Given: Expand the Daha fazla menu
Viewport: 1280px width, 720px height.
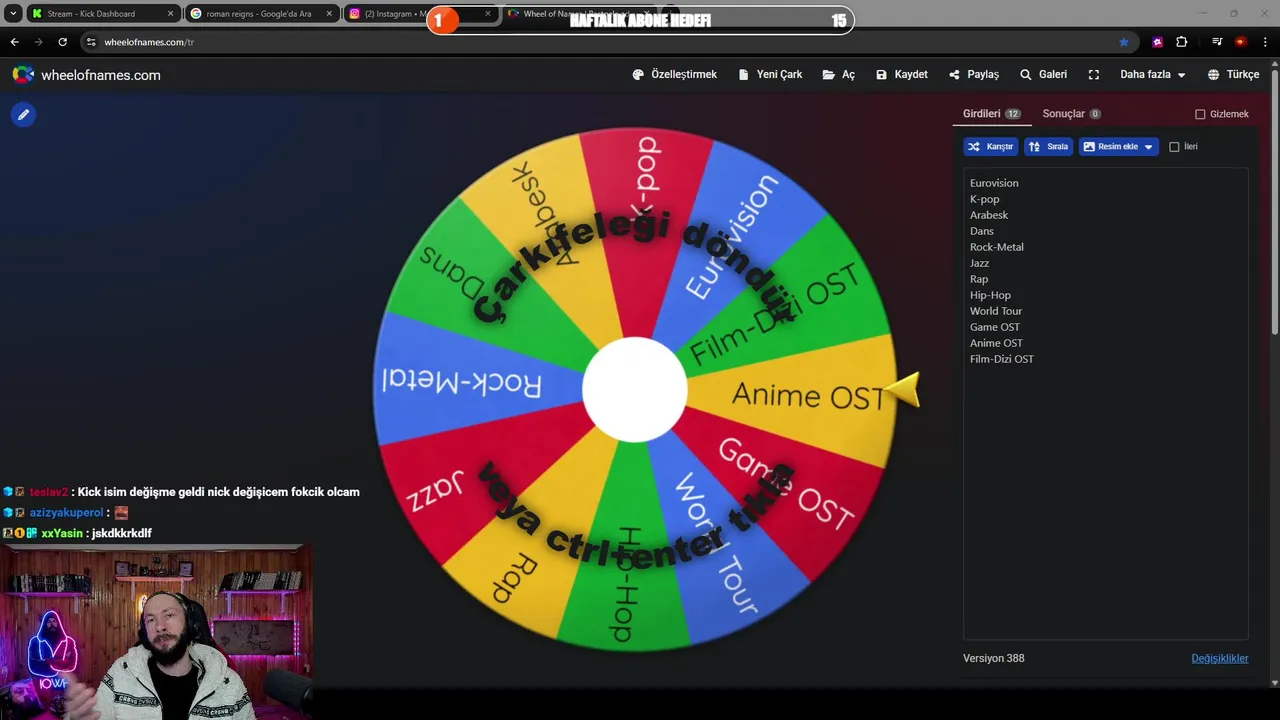Looking at the screenshot, I should [x=1152, y=75].
